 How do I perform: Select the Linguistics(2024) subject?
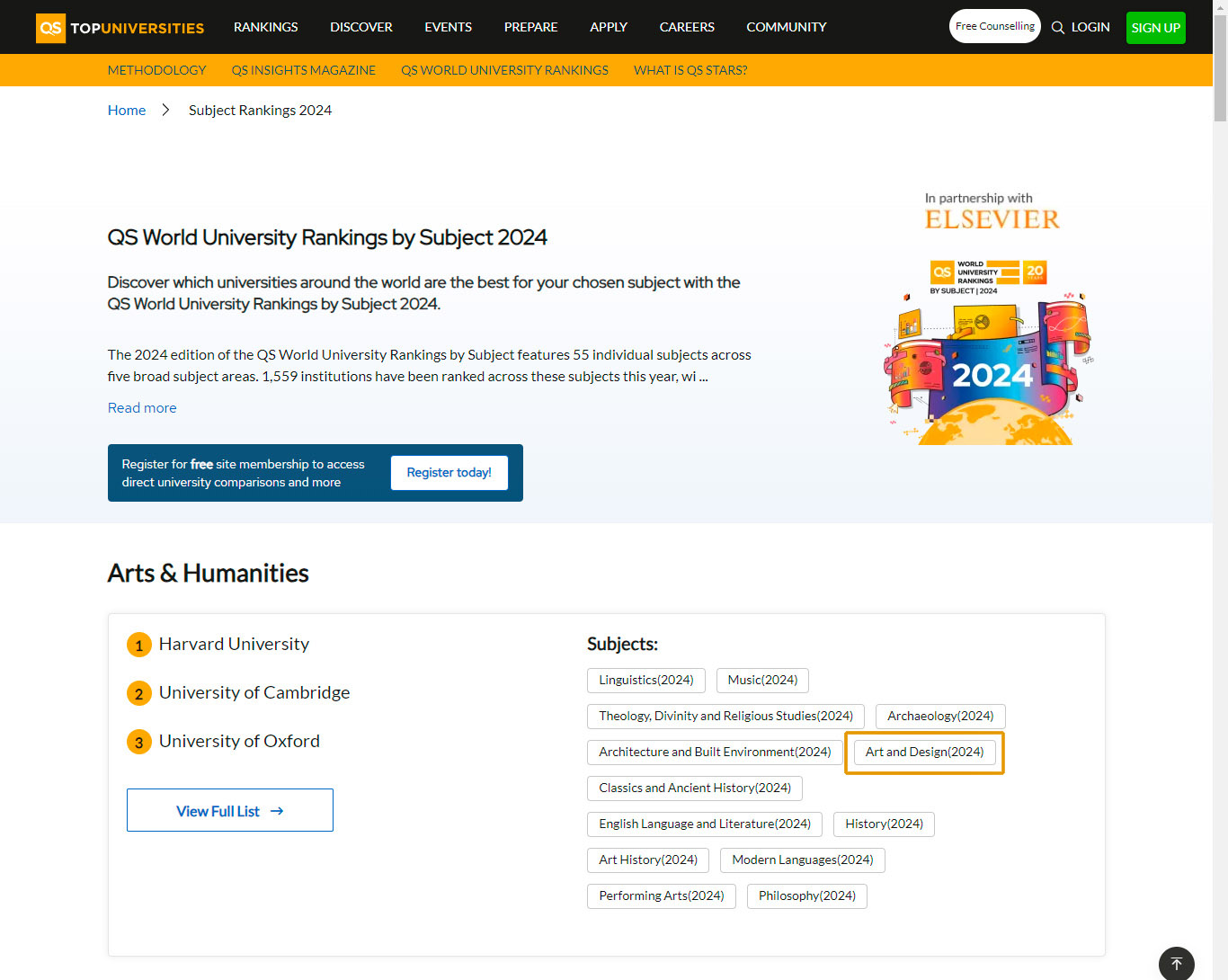[646, 681]
